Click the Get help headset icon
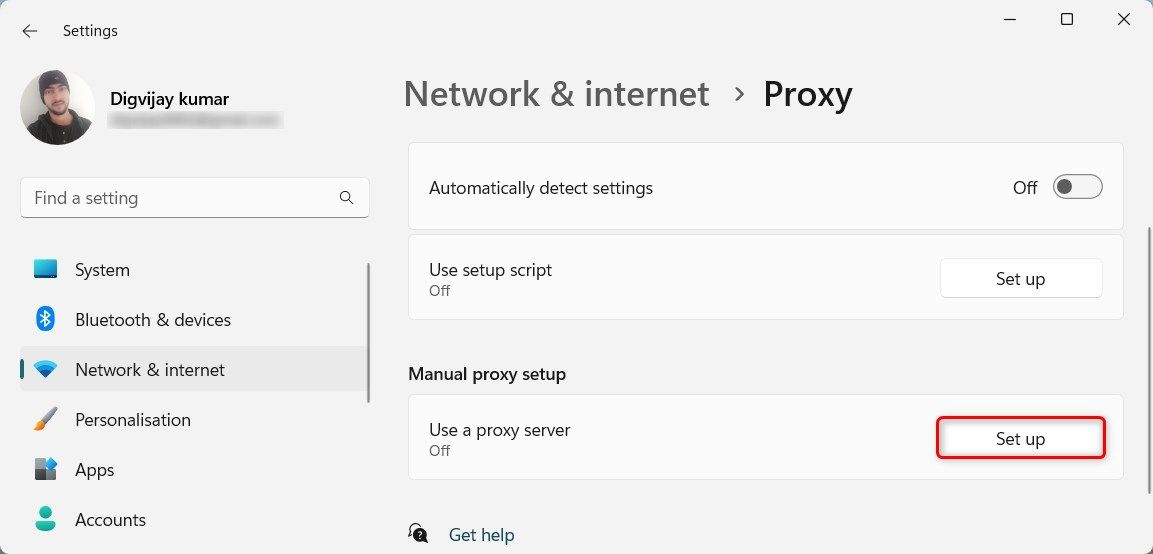1153x554 pixels. pyautogui.click(x=420, y=535)
